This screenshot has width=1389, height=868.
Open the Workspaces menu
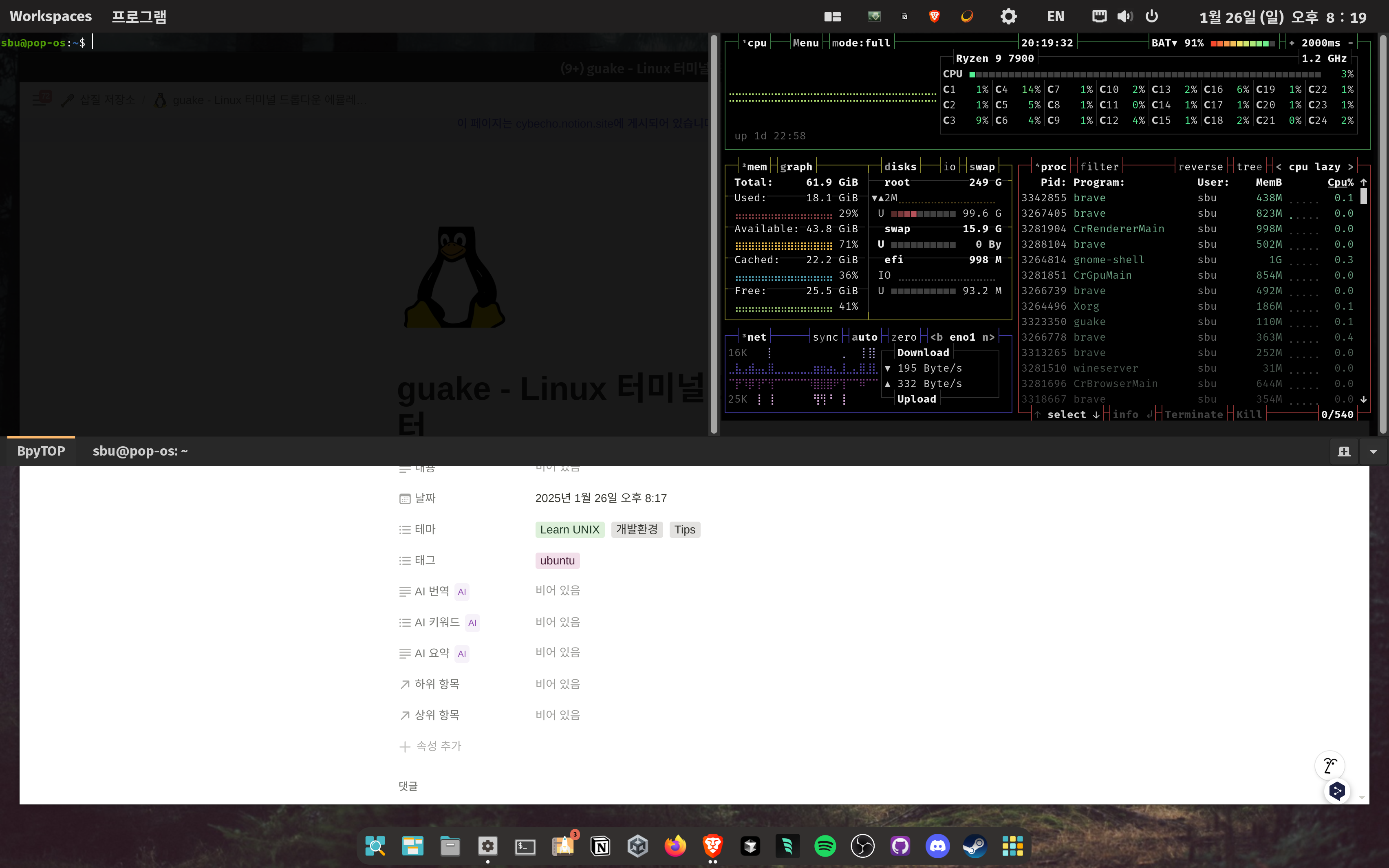[x=51, y=16]
